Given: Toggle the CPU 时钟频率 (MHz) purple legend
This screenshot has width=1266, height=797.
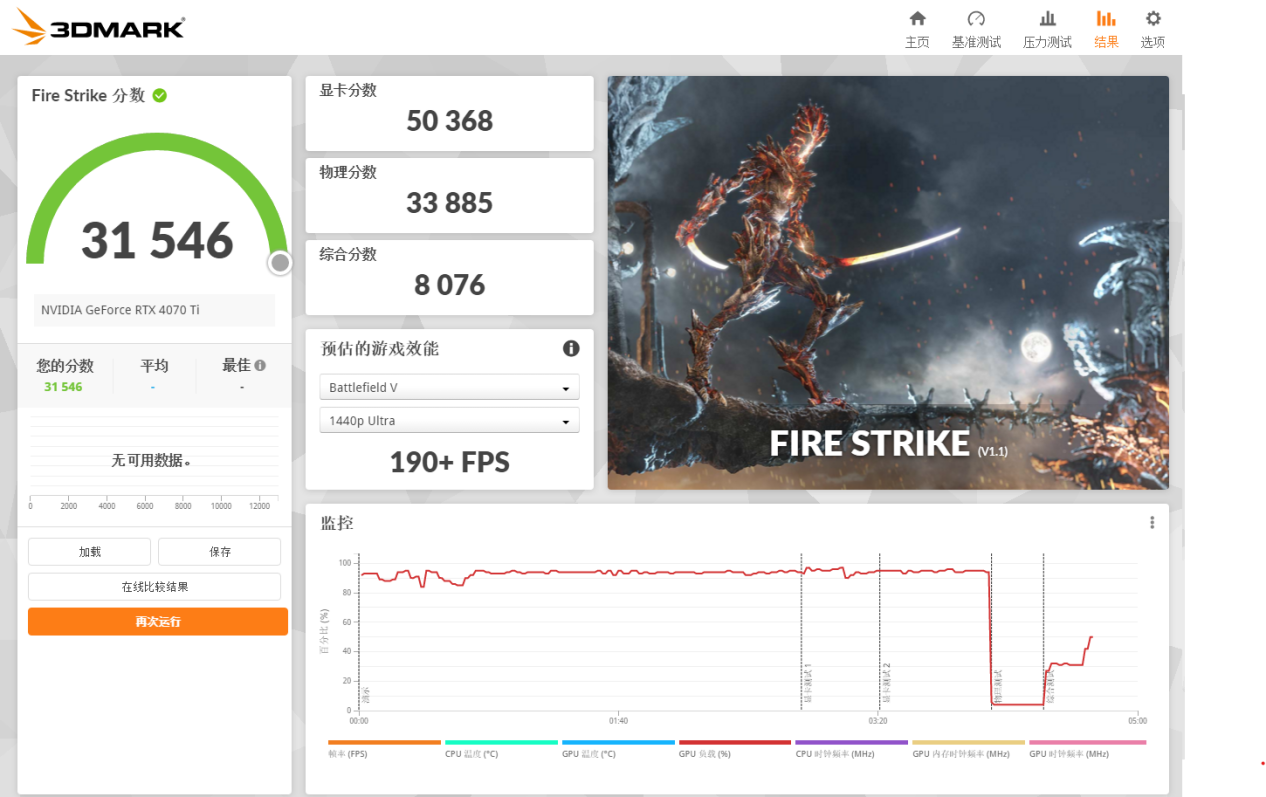Looking at the screenshot, I should (851, 748).
